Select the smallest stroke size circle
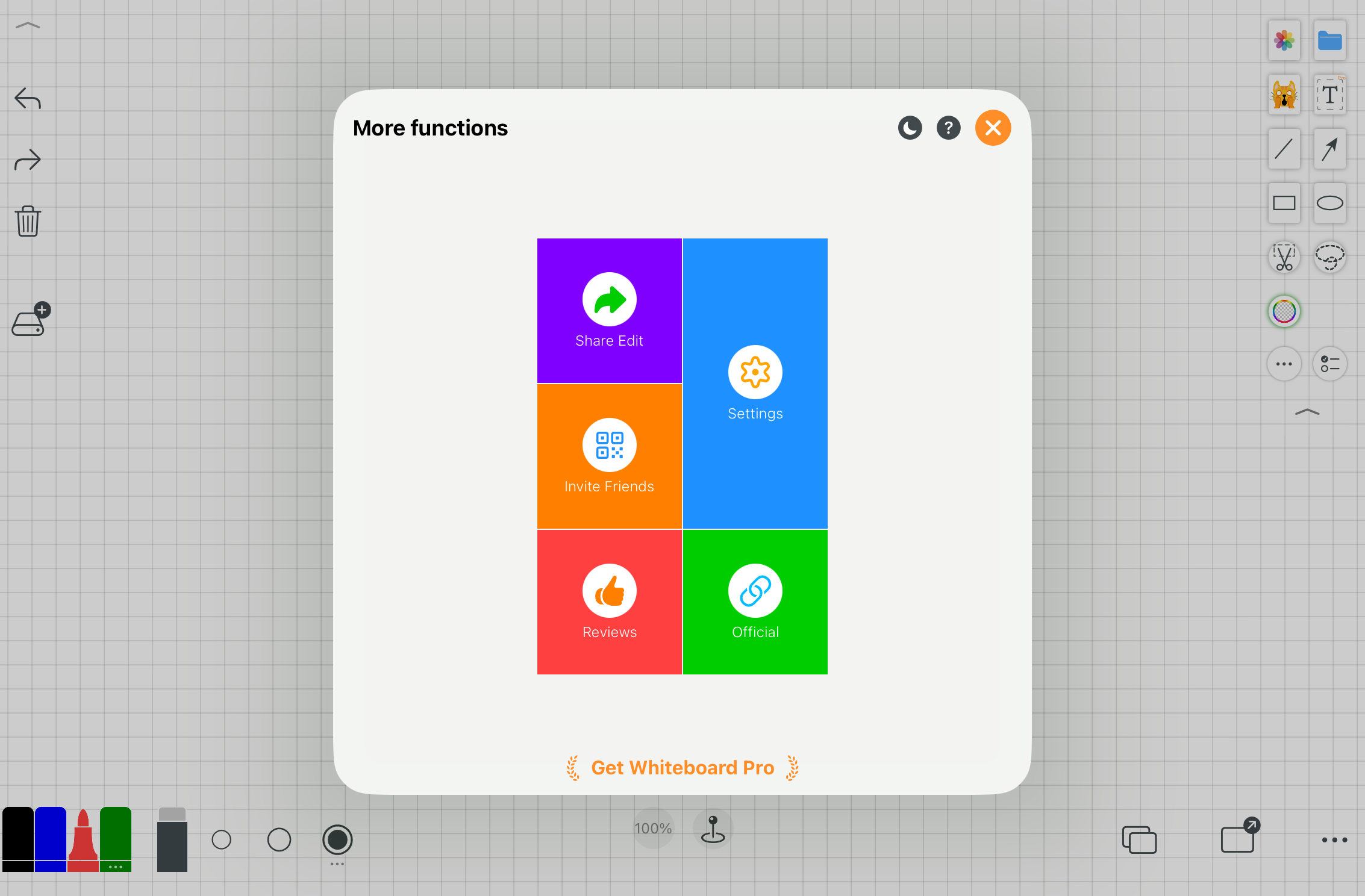 (221, 839)
